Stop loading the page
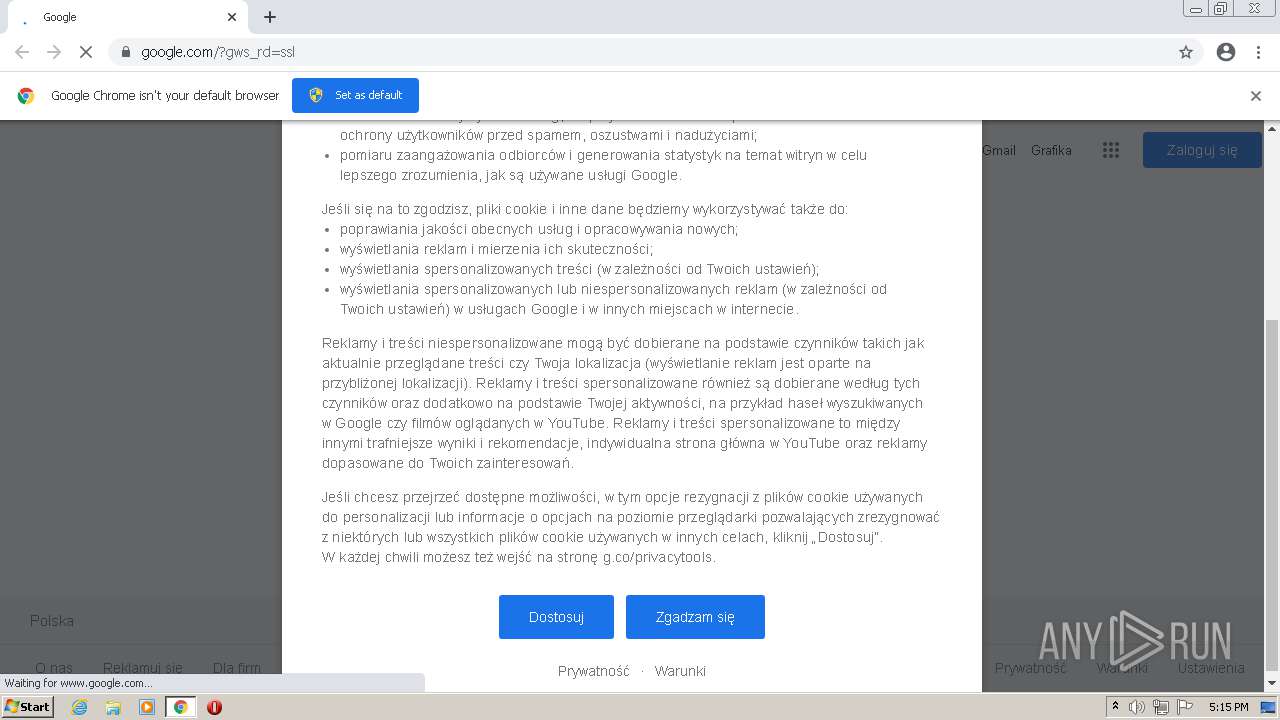 (x=86, y=52)
